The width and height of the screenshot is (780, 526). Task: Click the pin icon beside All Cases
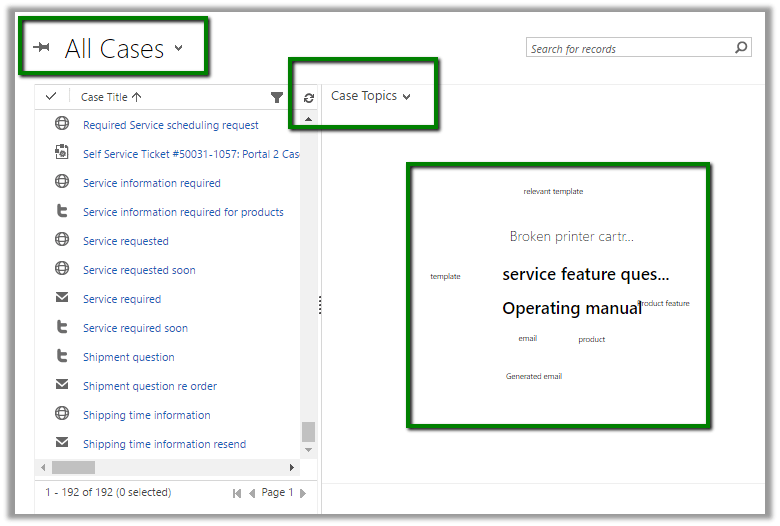pos(41,48)
